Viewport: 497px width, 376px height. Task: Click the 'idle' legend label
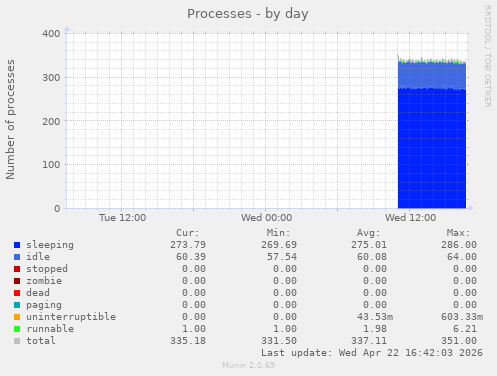coord(38,257)
